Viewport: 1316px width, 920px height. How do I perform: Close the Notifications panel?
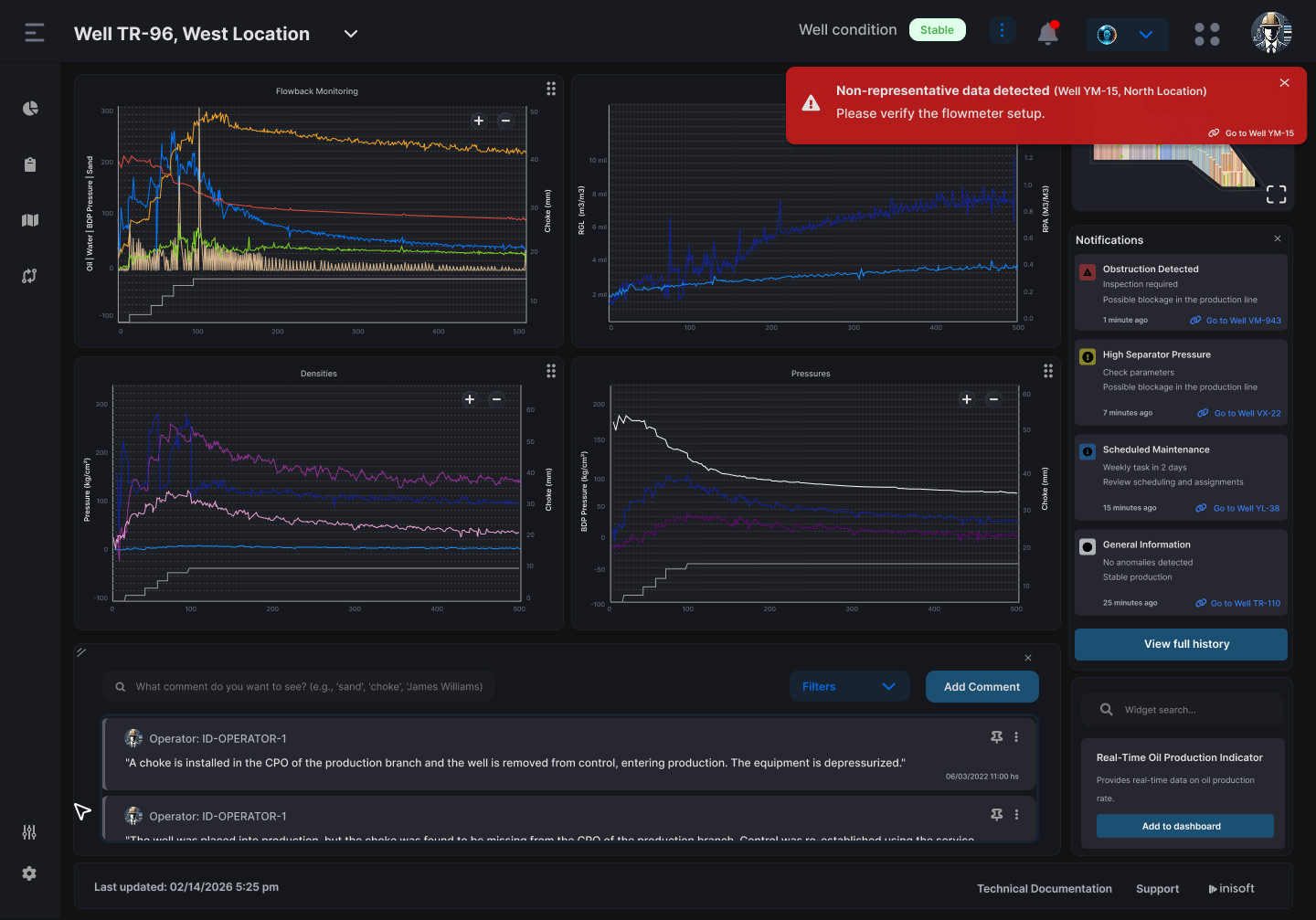point(1278,238)
